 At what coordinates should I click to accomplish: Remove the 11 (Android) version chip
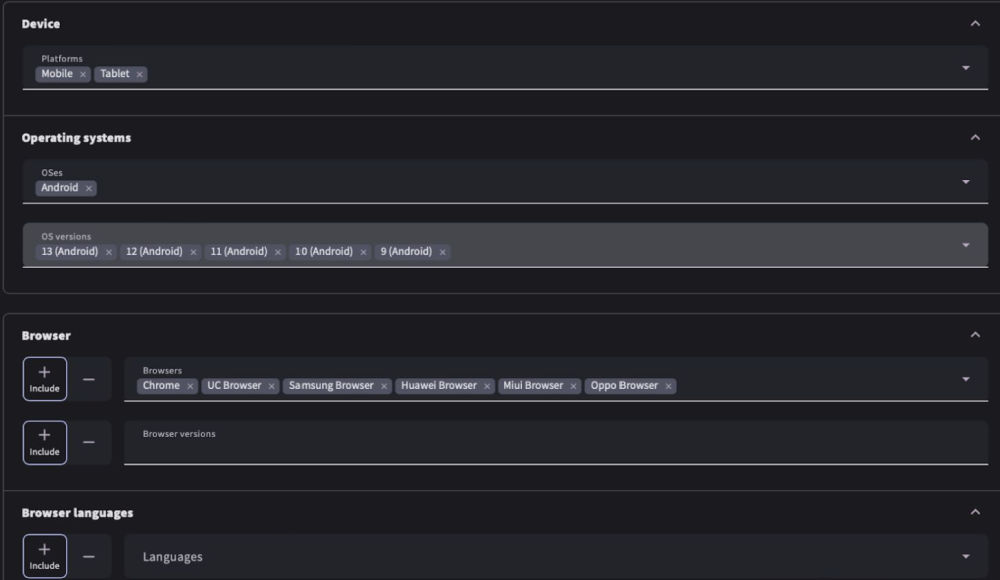tap(278, 252)
